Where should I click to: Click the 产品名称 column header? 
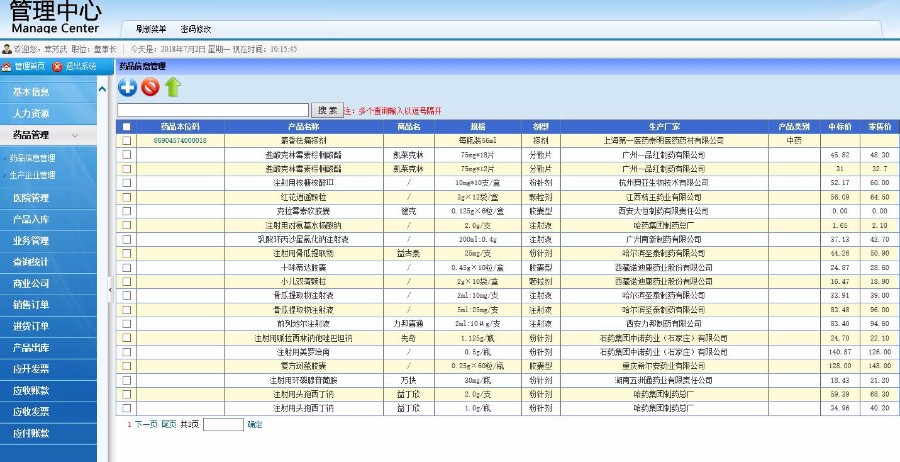(304, 127)
